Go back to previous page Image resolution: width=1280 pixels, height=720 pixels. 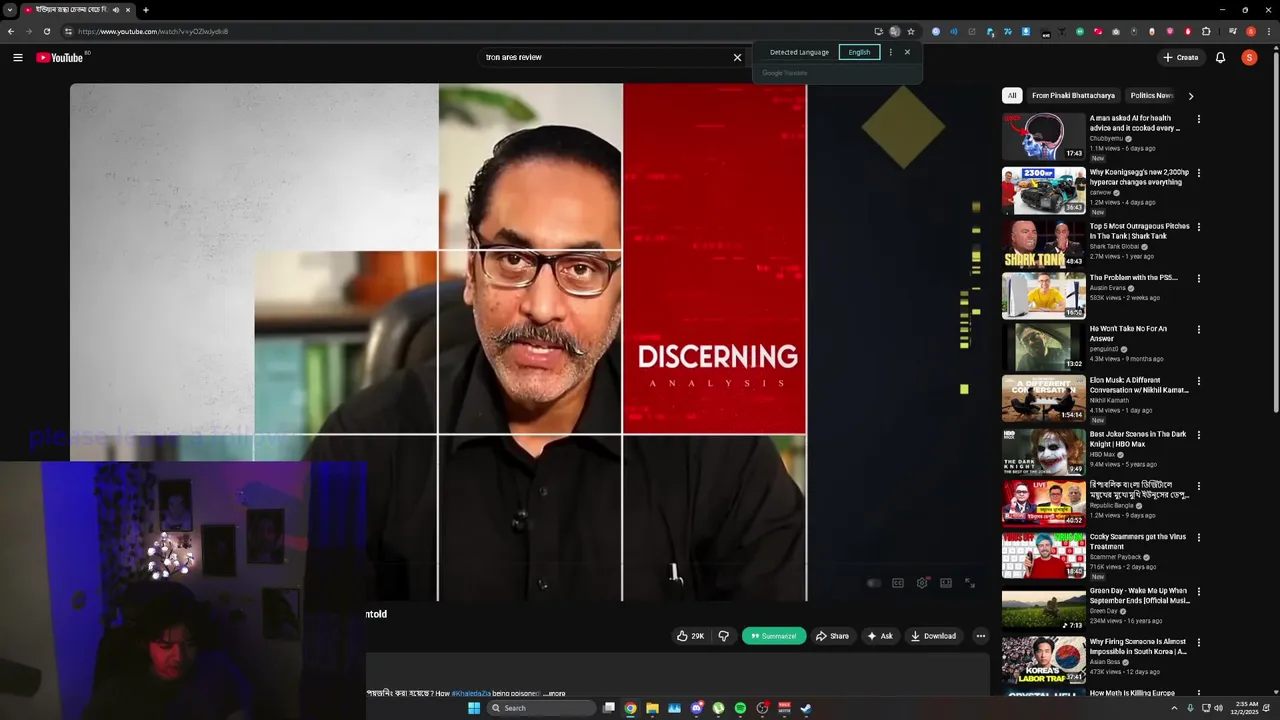click(x=11, y=31)
